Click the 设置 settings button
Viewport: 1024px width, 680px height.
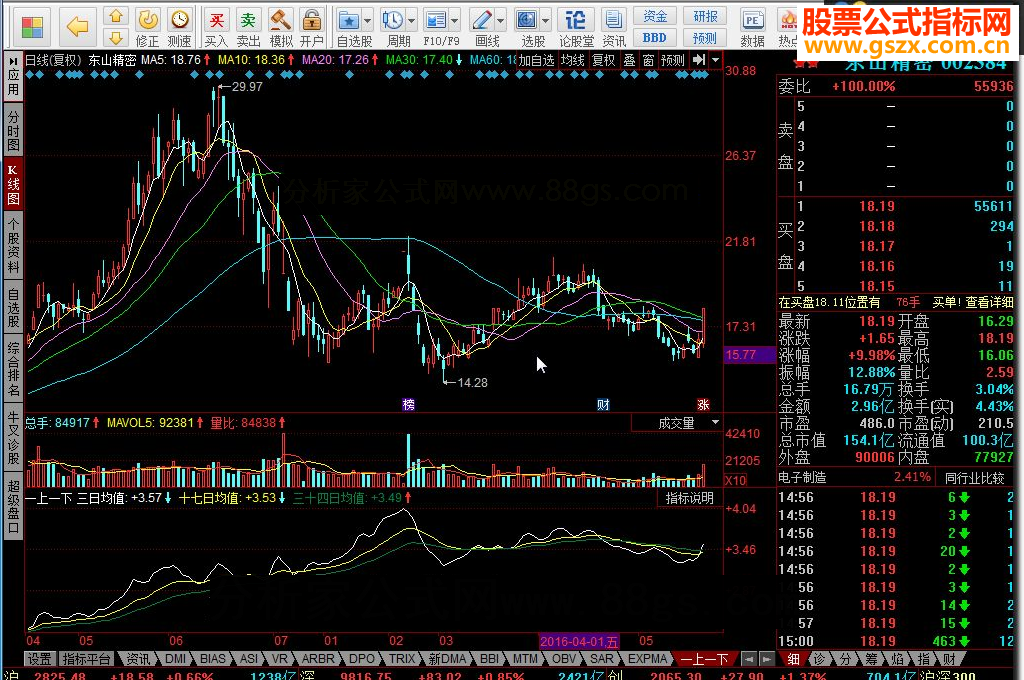point(39,658)
